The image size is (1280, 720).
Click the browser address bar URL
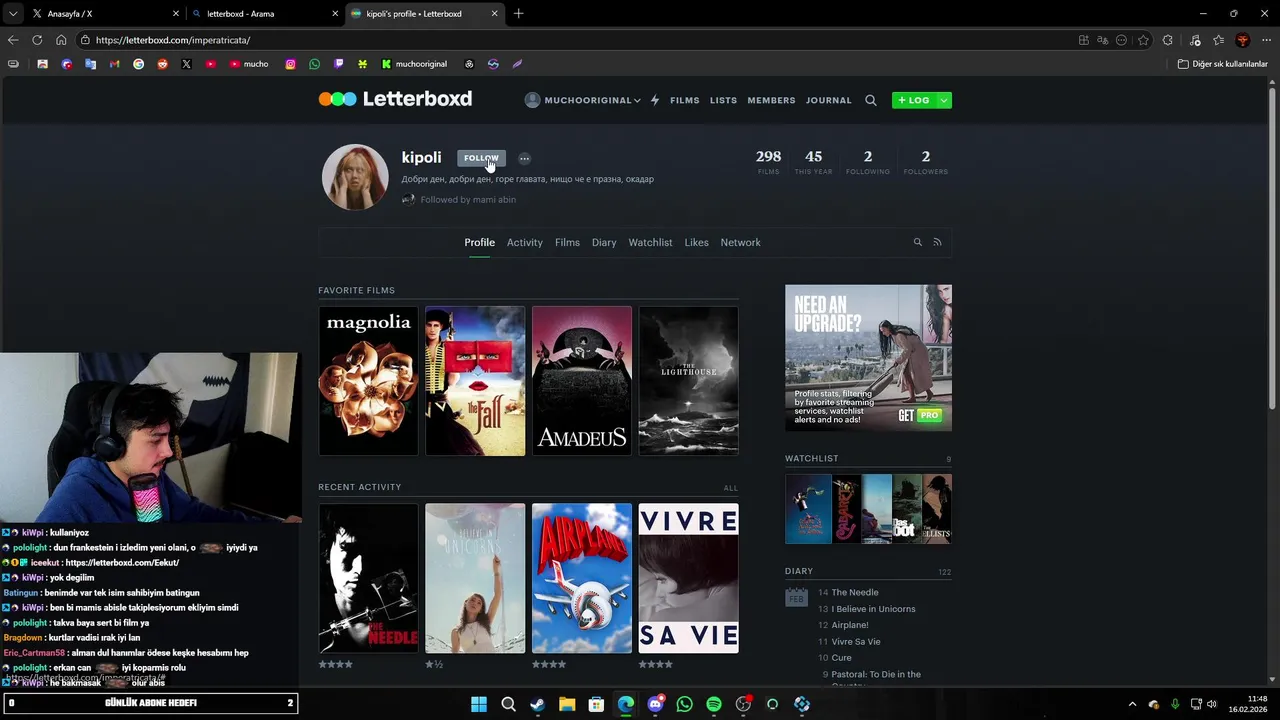click(173, 40)
